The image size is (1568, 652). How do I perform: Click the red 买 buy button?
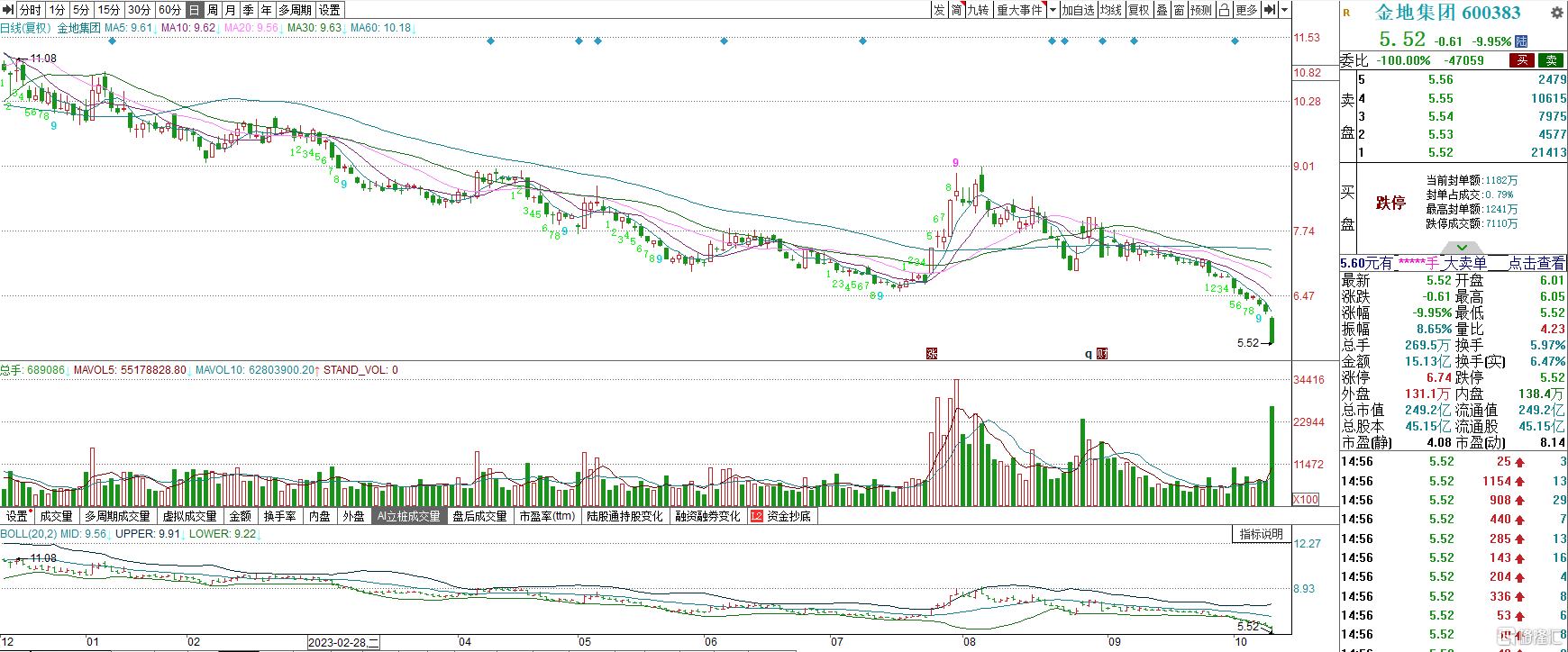tap(1522, 60)
